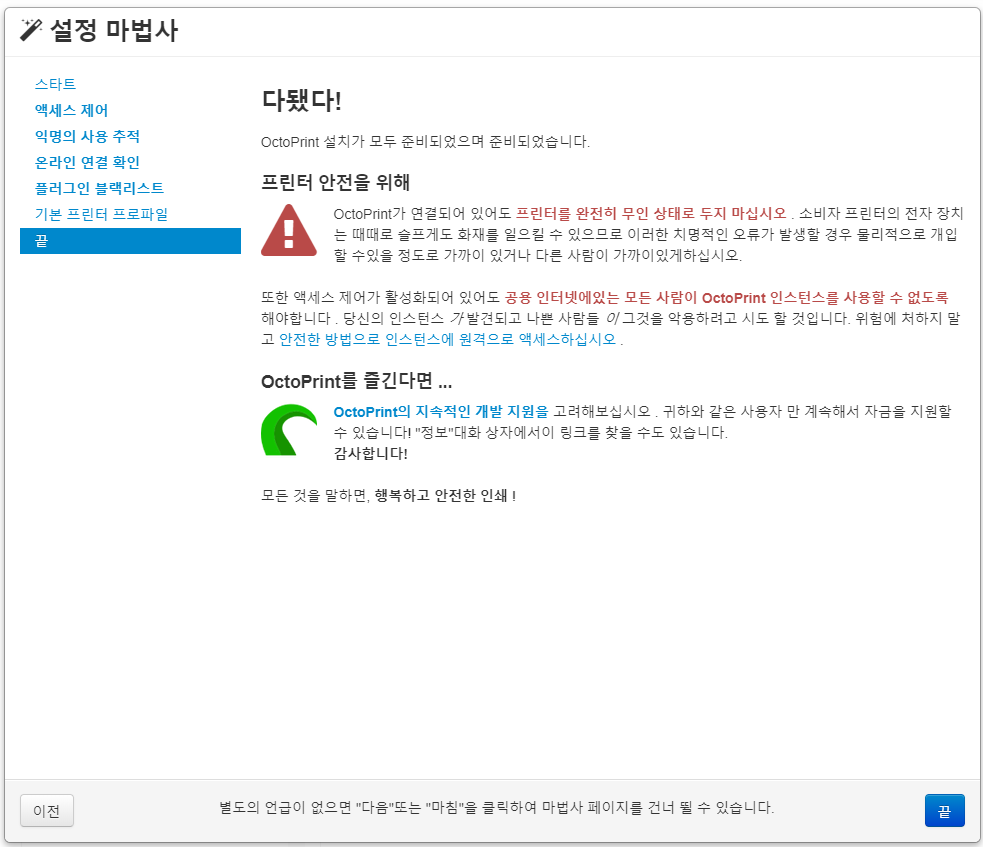The image size is (983, 847).
Task: Click footer note about 다음 또는 마침
Action: point(497,808)
